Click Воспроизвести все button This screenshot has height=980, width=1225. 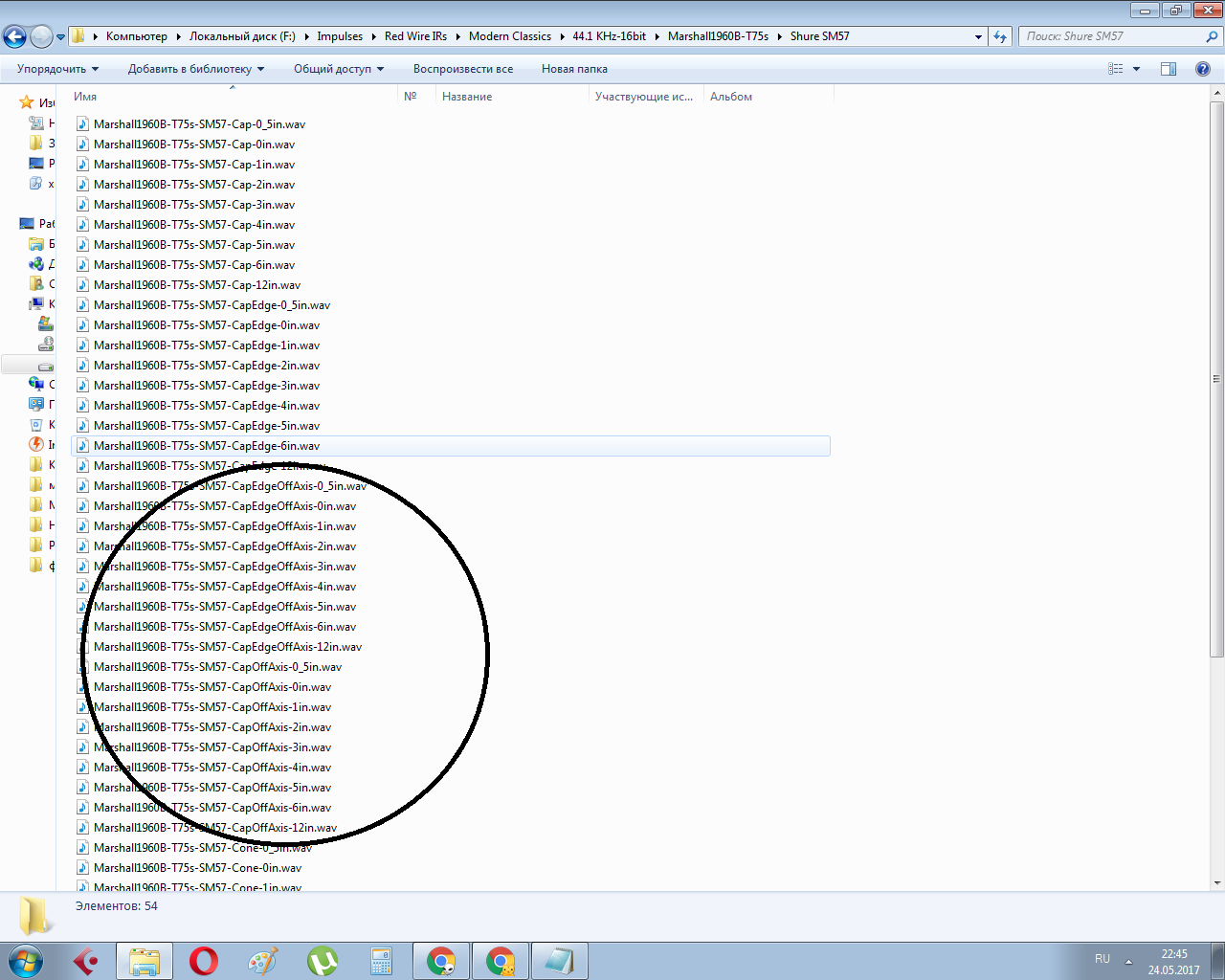point(463,69)
